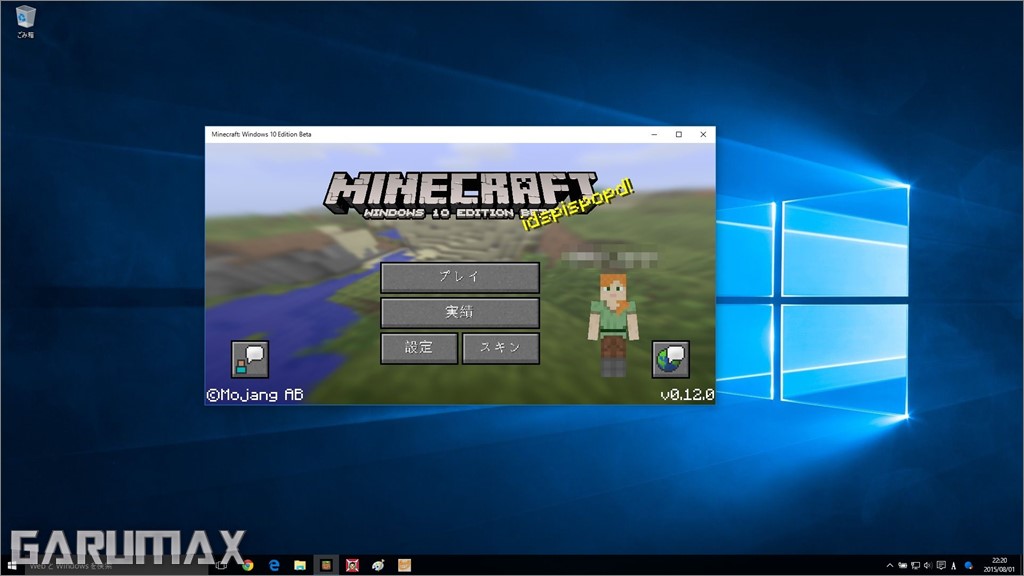
Task: Open File Explorer from the taskbar
Action: (299, 565)
